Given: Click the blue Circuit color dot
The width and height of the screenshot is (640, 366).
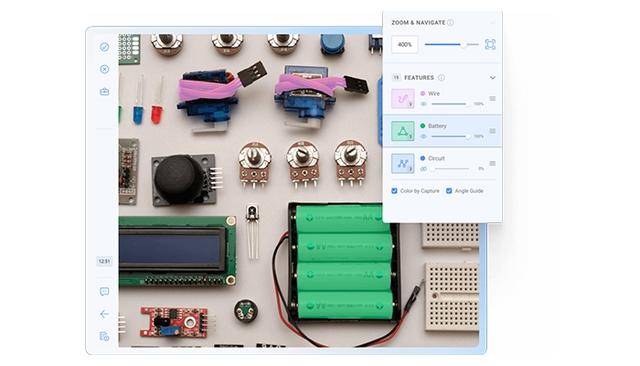Looking at the screenshot, I should pyautogui.click(x=423, y=158).
